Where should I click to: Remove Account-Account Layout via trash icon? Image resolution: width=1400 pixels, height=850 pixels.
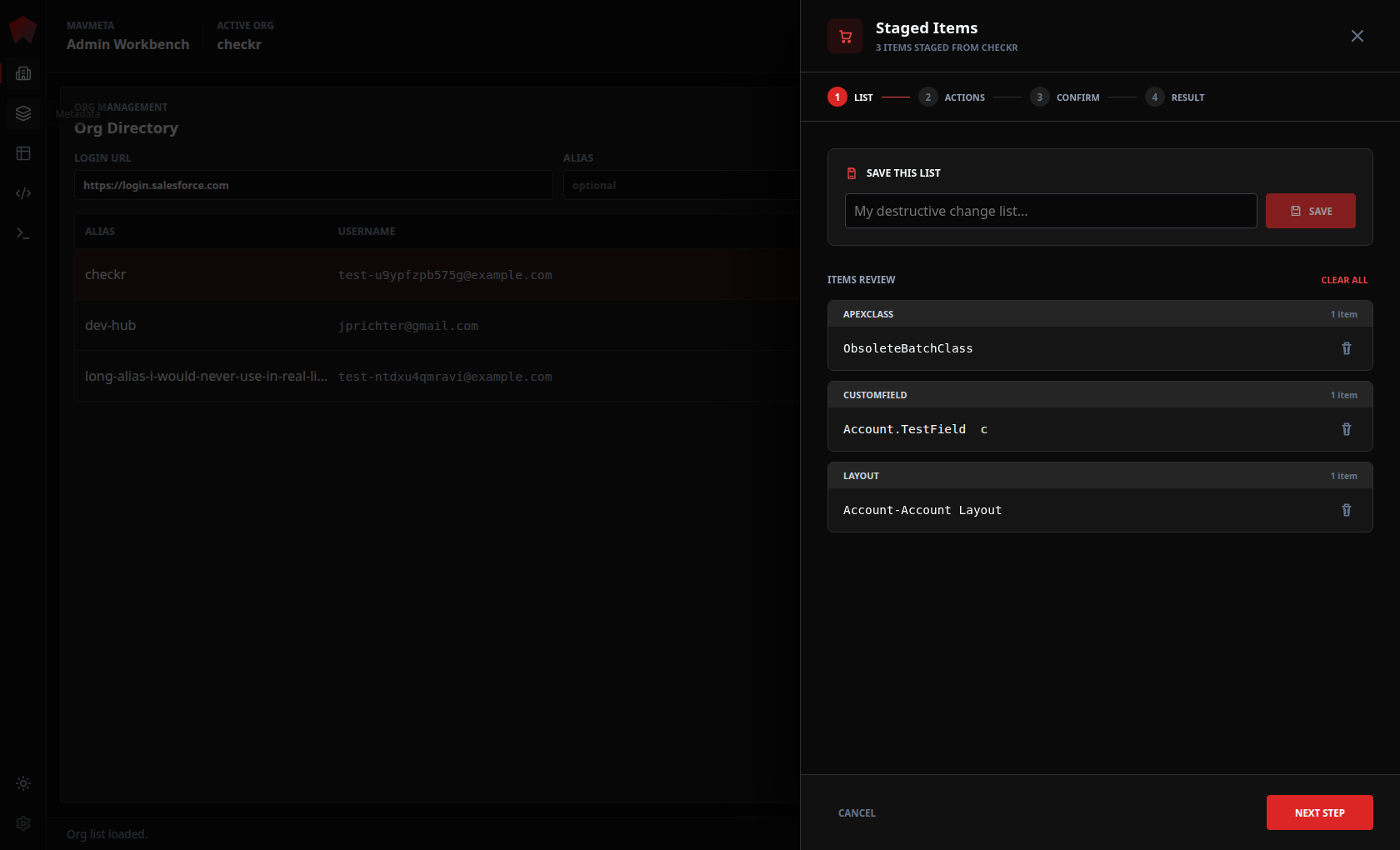click(x=1347, y=510)
